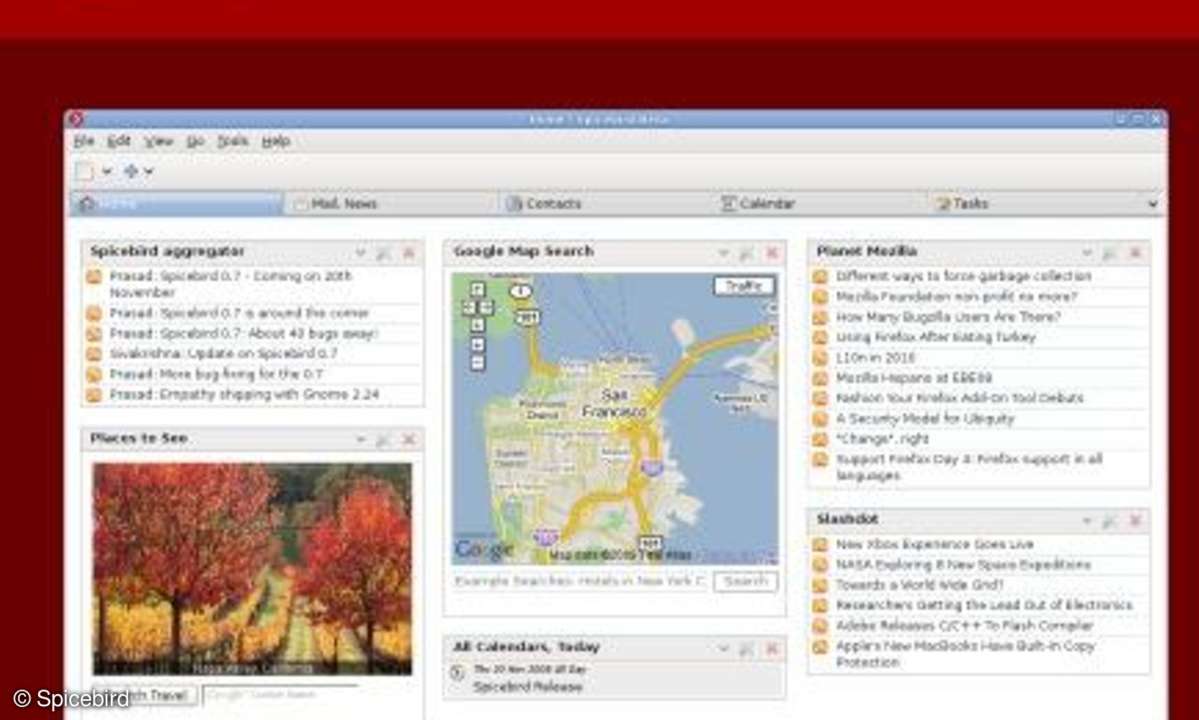
Task: Click the edit icon on Google Map Search panel
Action: coord(746,253)
